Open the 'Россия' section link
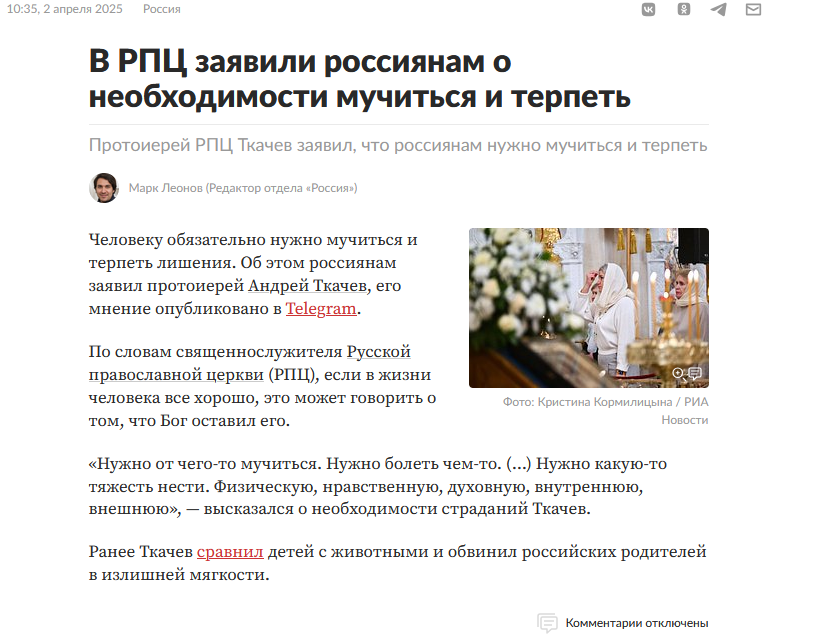This screenshot has height=636, width=827. (x=161, y=9)
